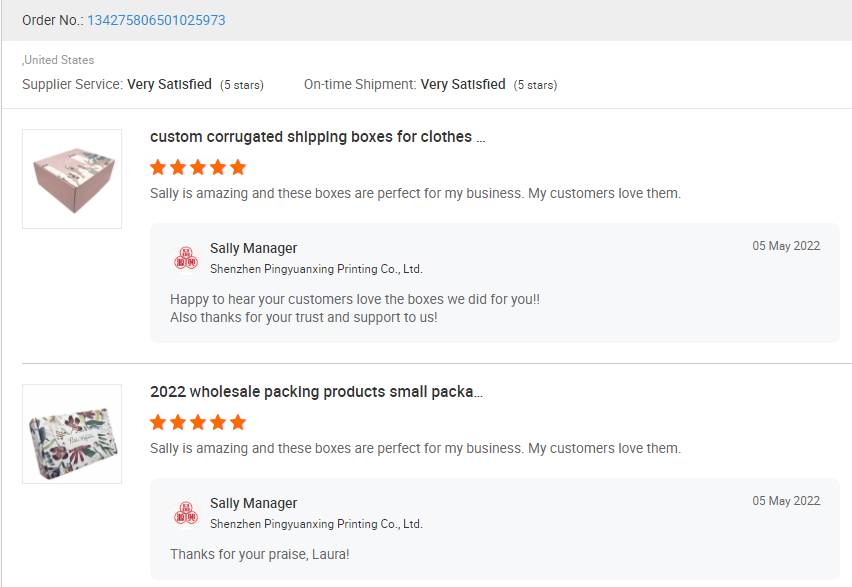Select Sally Manager name above 'Thanks for your praise'
Screen dimensions: 852x587
(253, 503)
